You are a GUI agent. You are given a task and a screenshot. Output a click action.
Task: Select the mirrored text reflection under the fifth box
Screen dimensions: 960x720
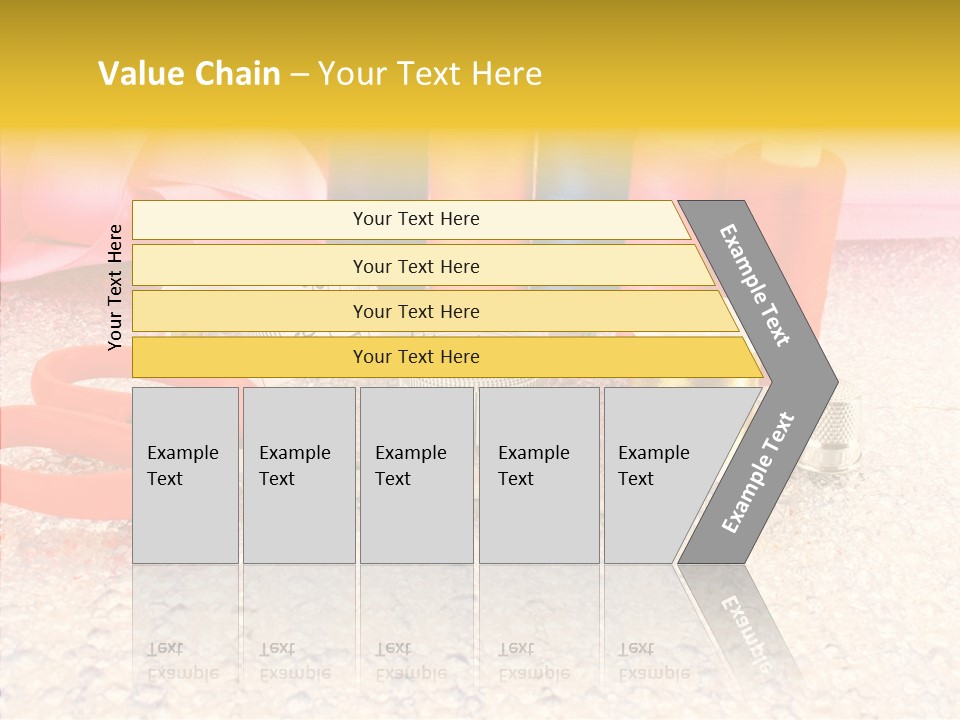(x=654, y=661)
